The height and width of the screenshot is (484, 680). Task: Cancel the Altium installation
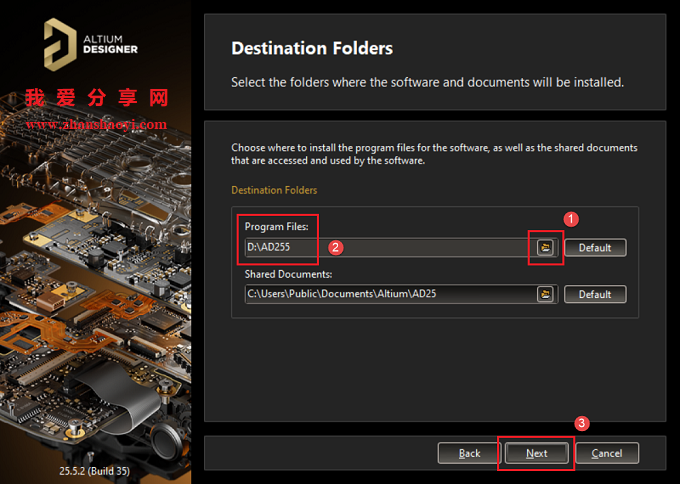coord(607,453)
